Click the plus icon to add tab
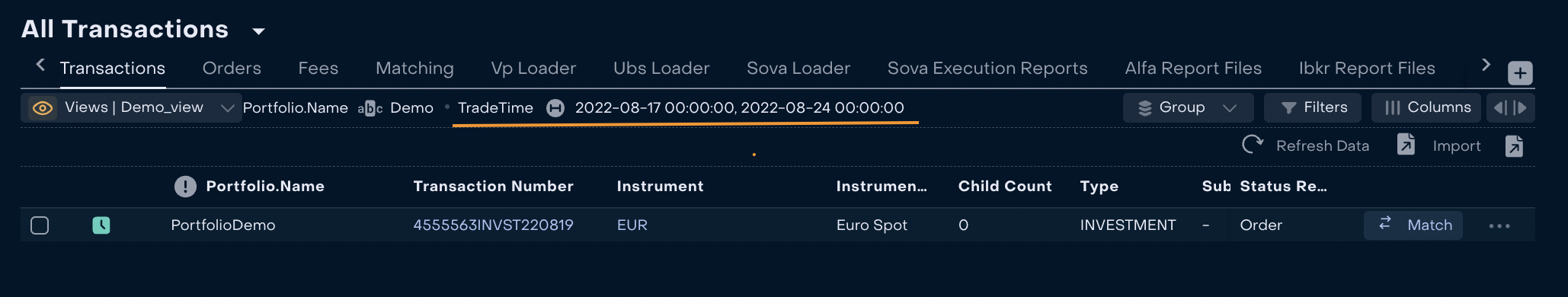 1520,73
